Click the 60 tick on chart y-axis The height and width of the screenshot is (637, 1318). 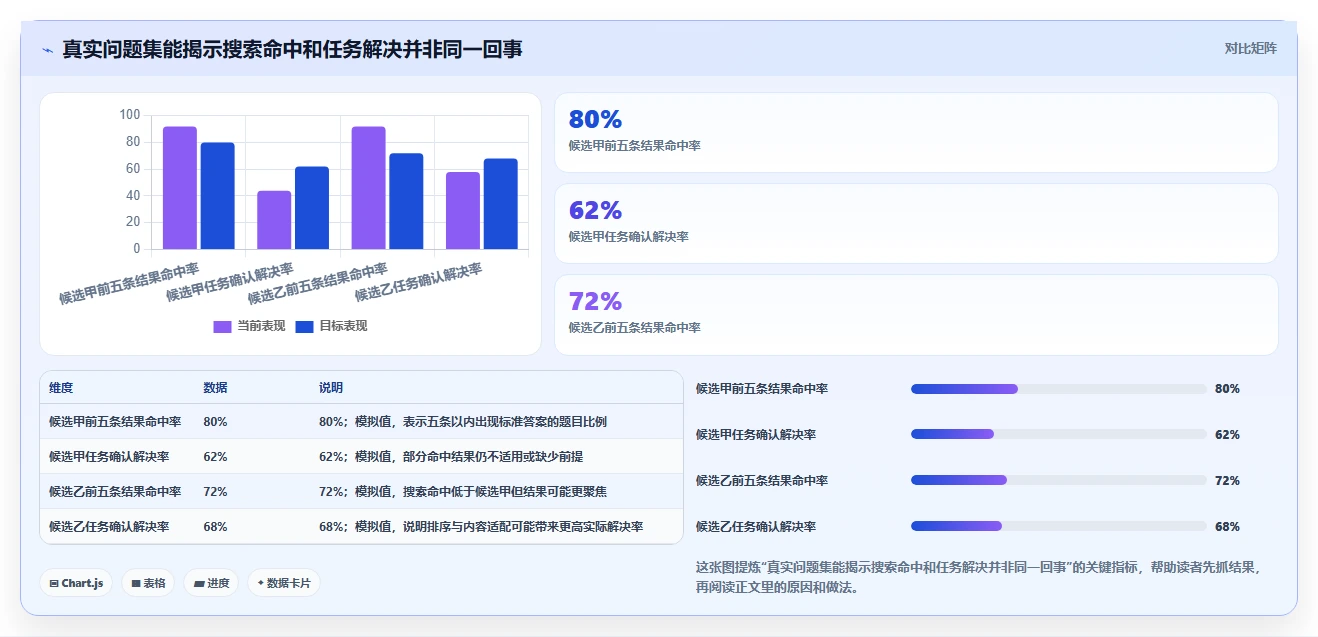132,169
